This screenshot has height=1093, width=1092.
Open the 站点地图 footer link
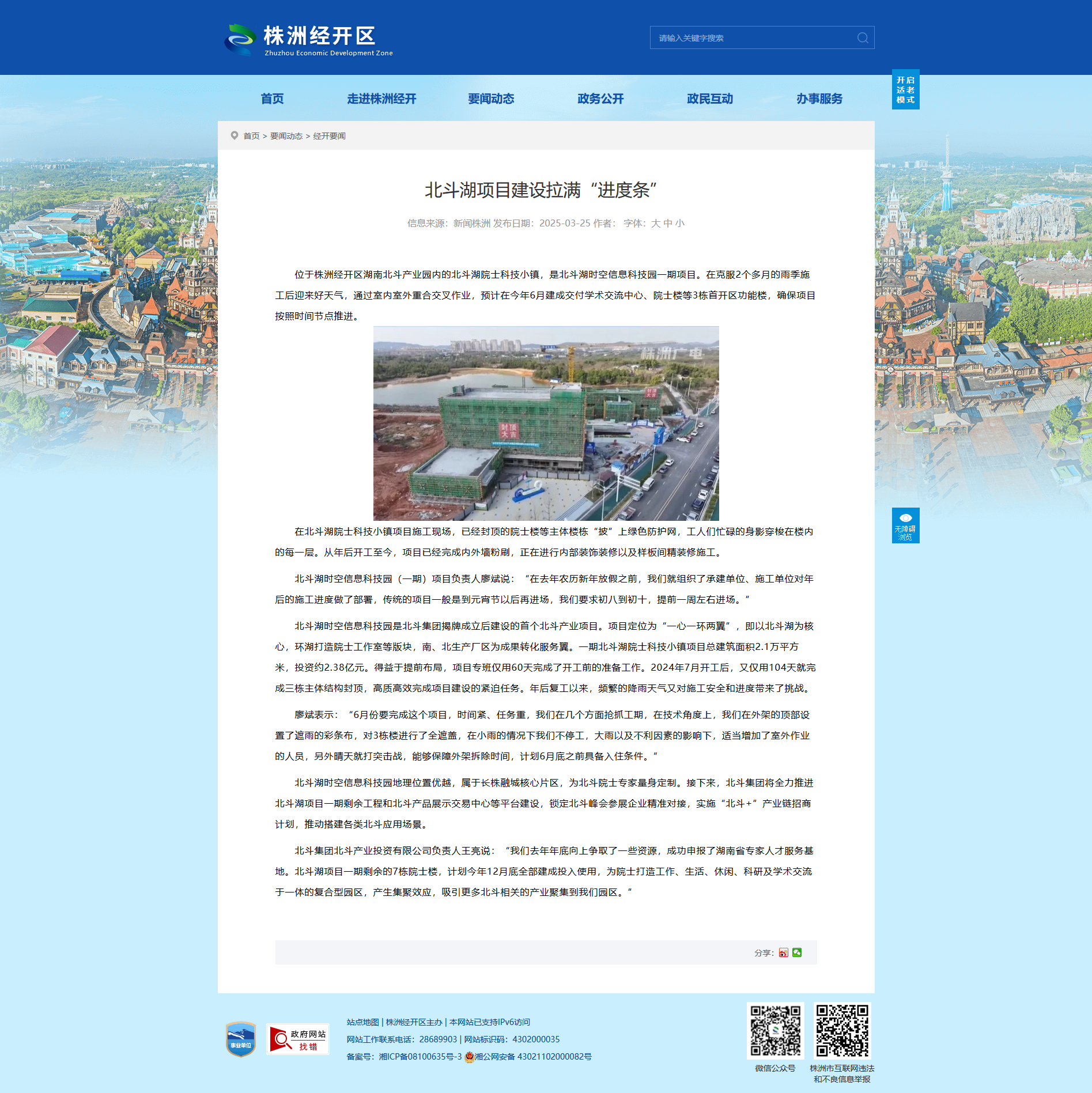[362, 1022]
